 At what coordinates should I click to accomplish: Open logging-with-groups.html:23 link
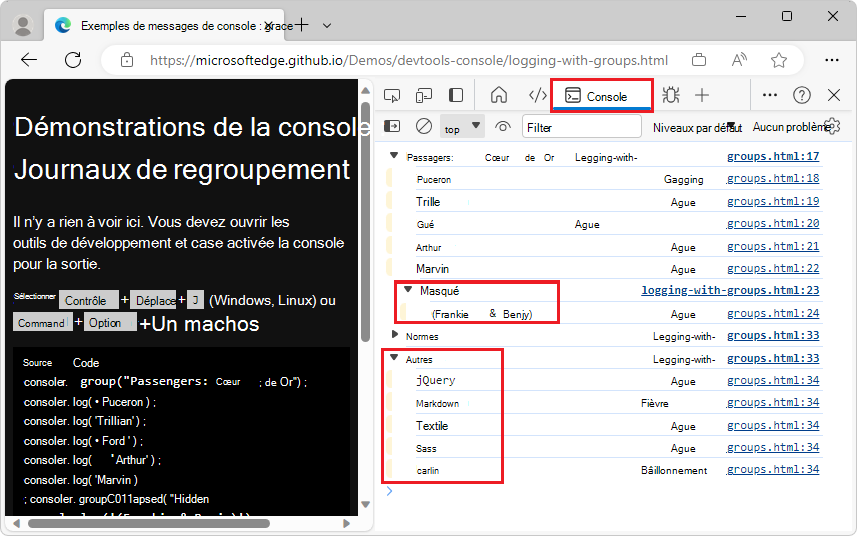point(730,290)
